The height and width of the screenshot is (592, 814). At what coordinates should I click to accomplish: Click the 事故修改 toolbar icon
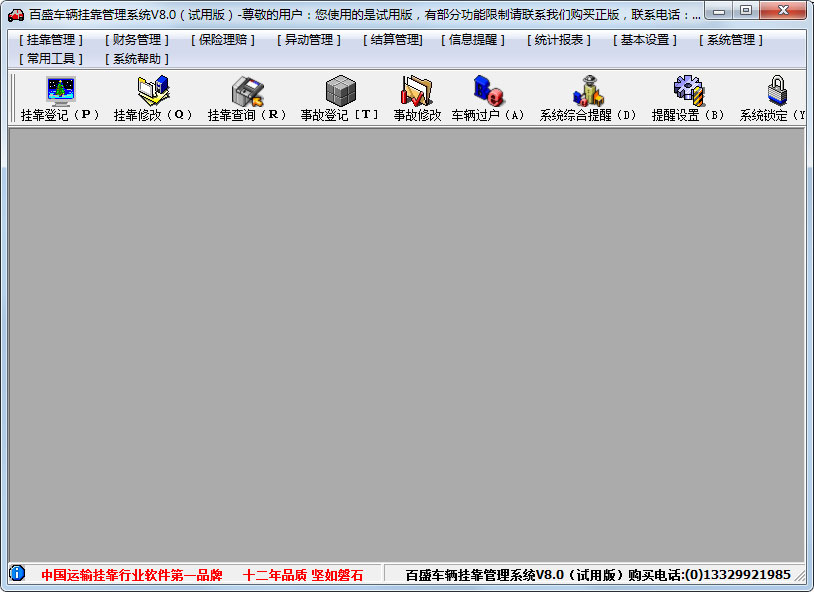point(417,91)
